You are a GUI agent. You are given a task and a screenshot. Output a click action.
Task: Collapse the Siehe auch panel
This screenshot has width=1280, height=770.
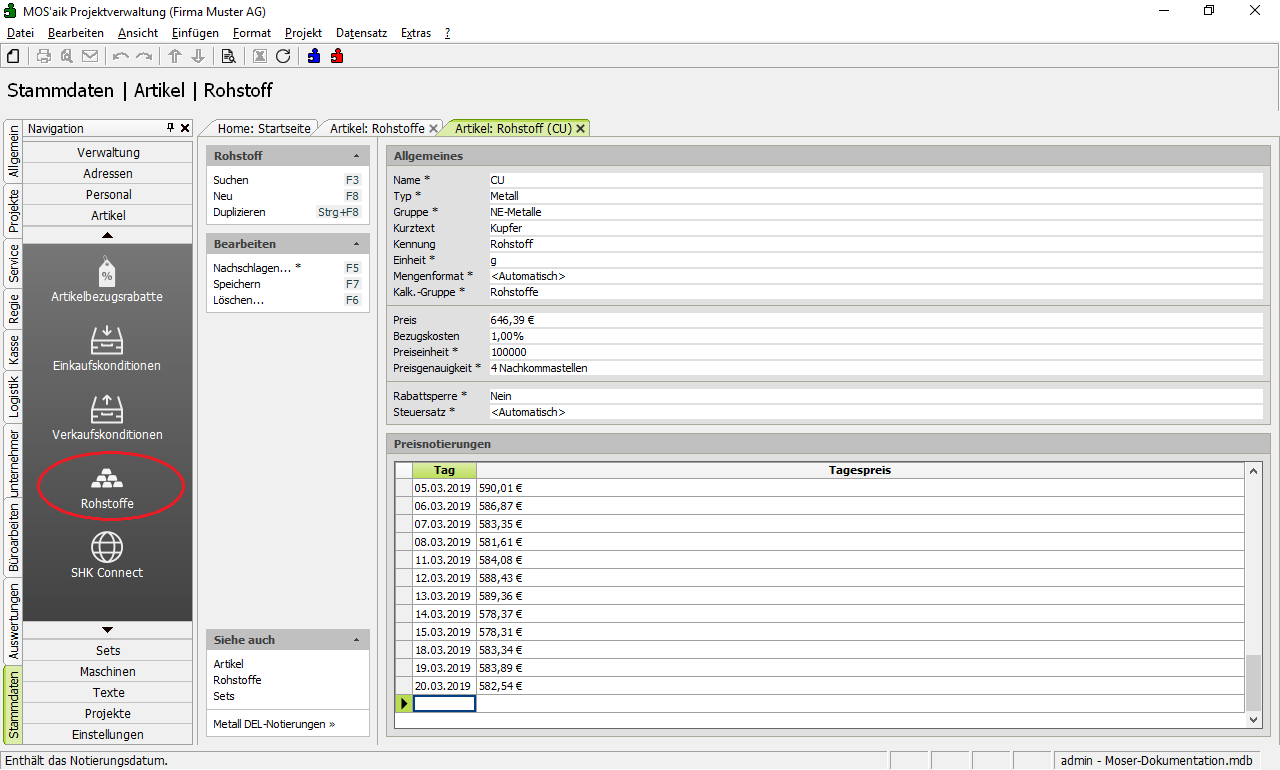(x=357, y=640)
